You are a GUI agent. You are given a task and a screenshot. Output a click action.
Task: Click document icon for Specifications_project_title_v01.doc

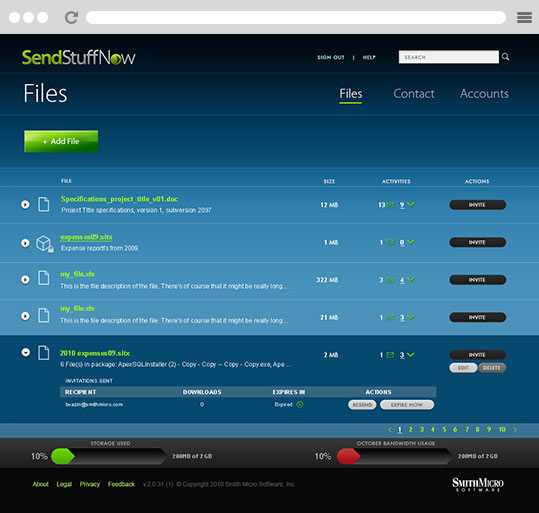click(43, 204)
